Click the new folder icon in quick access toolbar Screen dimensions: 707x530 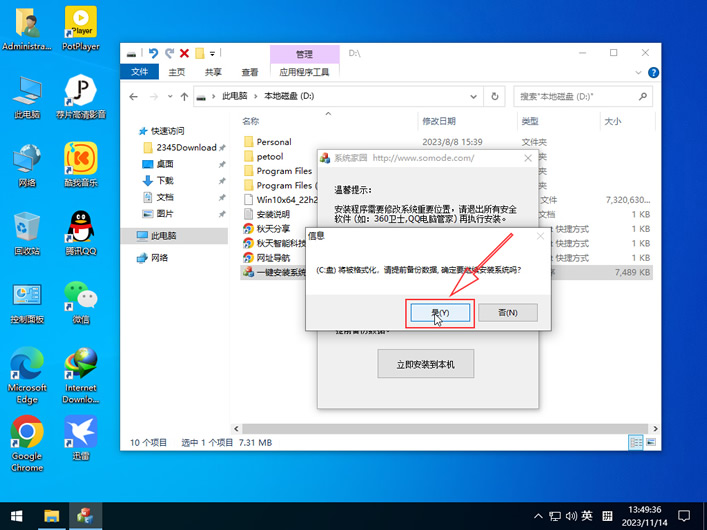coord(200,53)
